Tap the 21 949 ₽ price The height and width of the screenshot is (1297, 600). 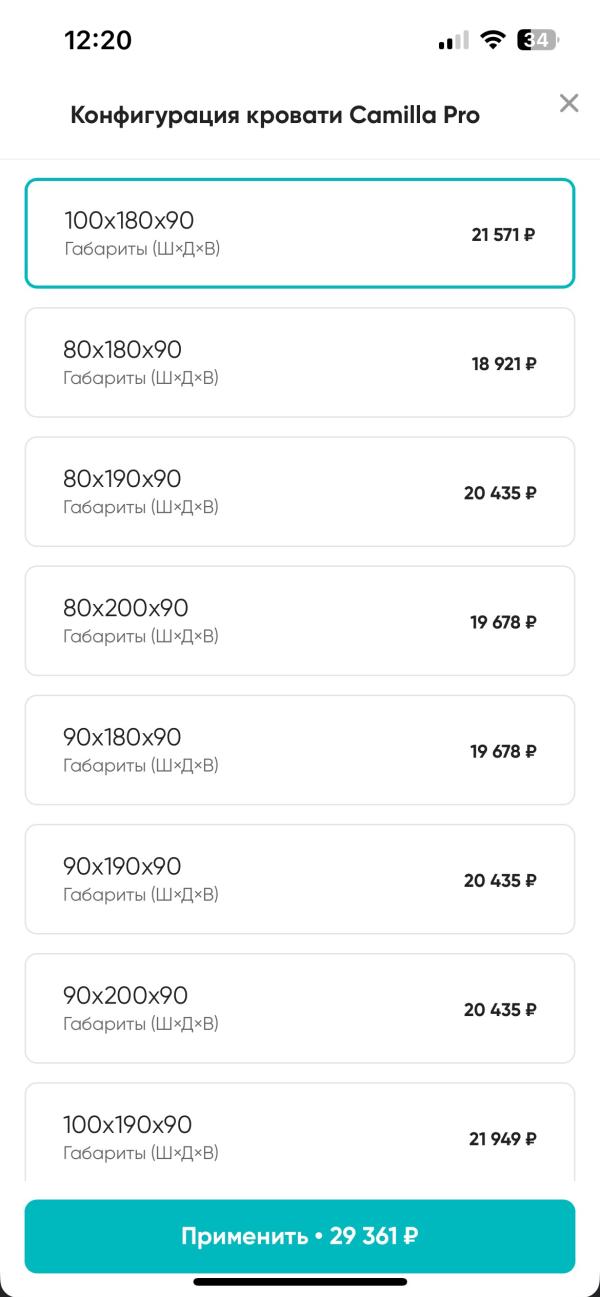click(503, 1138)
